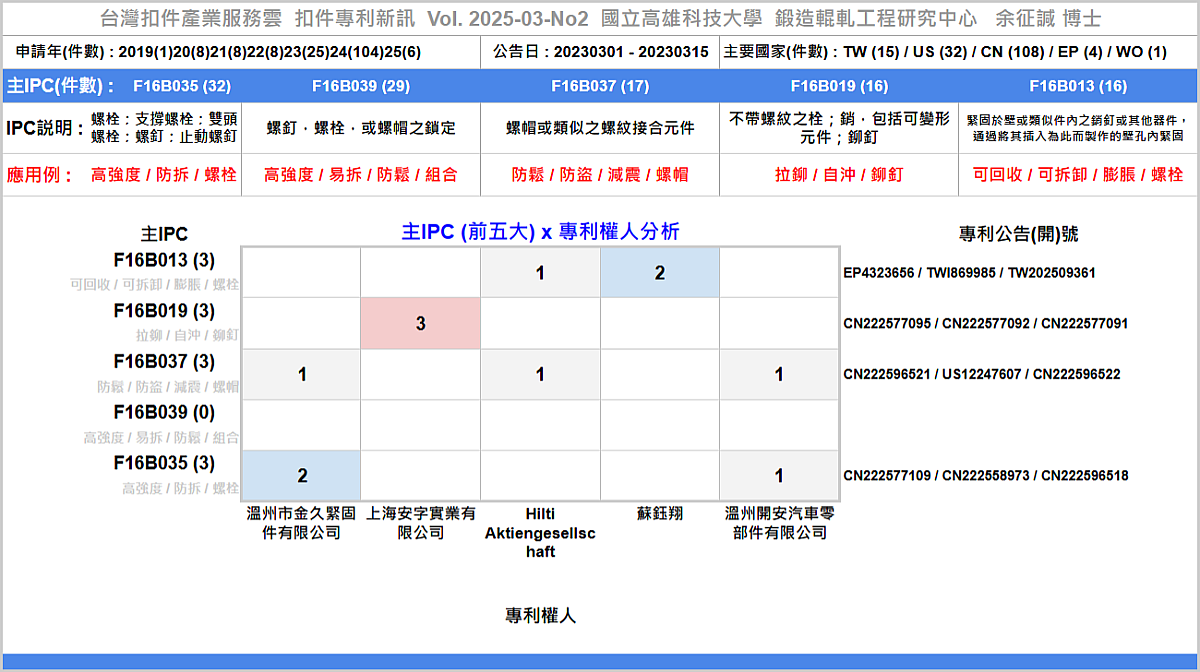This screenshot has height=672, width=1200.
Task: Click the F16B013 (16) header cell
Action: 1078,86
